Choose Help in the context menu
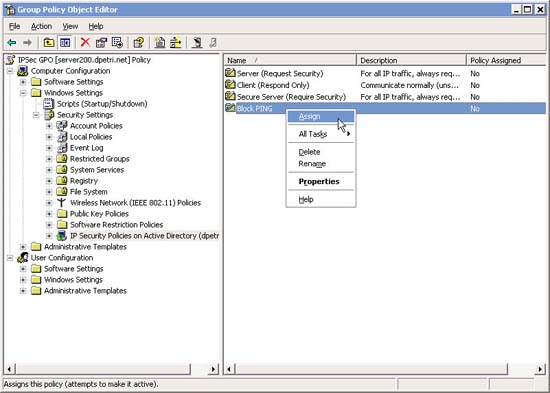Screen dimensions: 550x393 coord(321,199)
